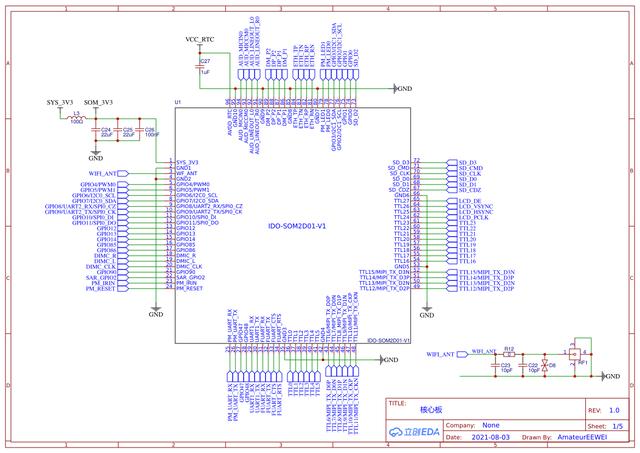Select the C27 1uF capacitor symbol
This screenshot has width=640, height=453.
point(200,67)
